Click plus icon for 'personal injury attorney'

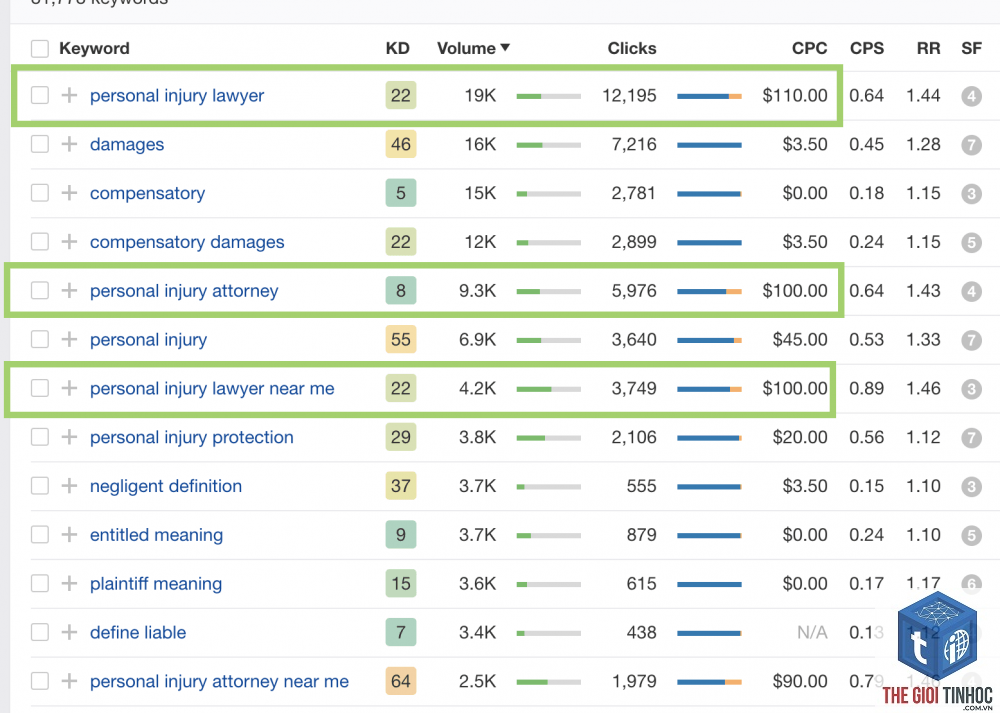click(69, 291)
